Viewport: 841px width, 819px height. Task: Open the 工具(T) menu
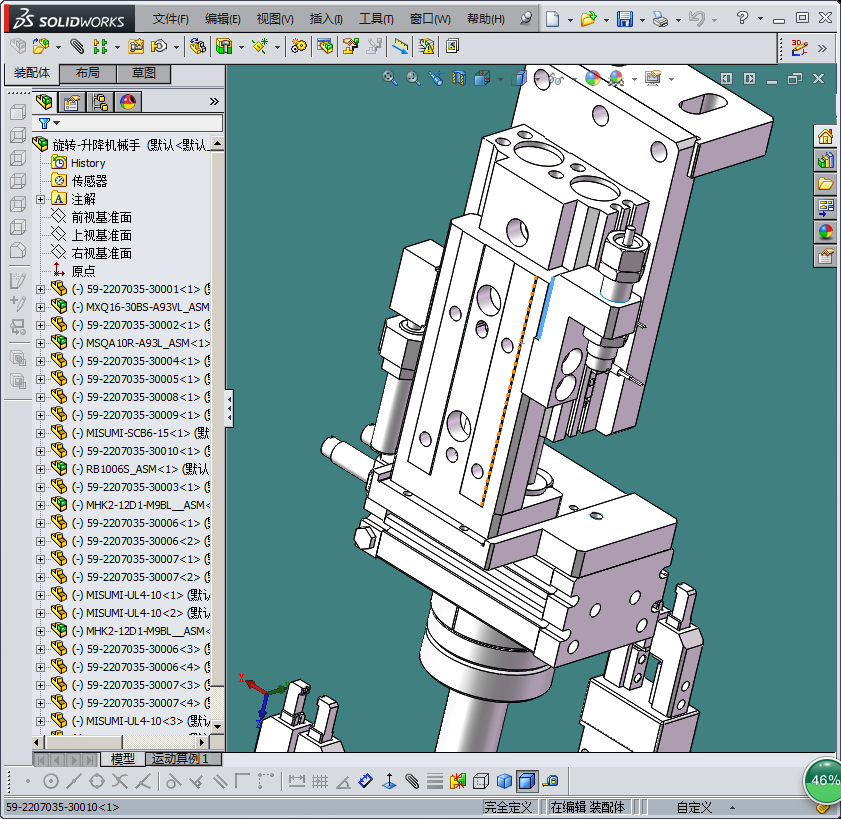(376, 19)
